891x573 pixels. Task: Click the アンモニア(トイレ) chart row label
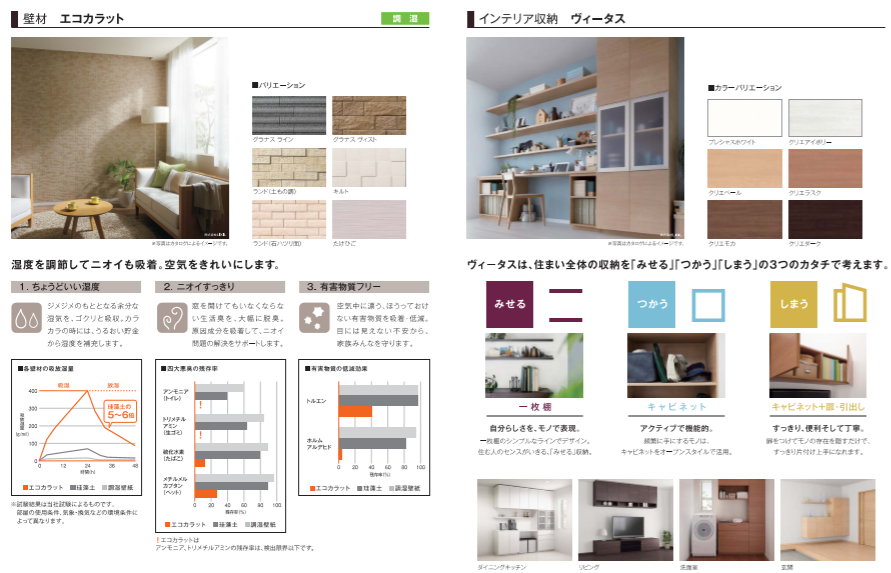click(176, 395)
